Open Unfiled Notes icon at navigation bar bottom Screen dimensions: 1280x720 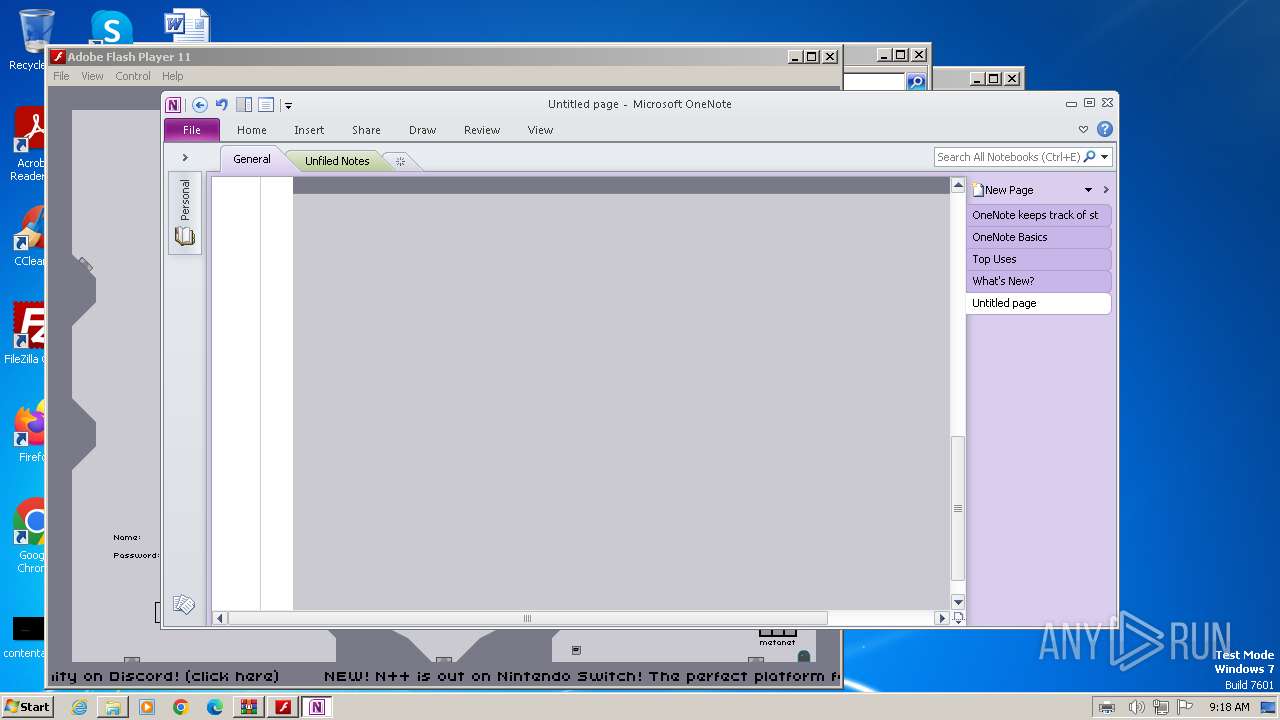tap(183, 604)
